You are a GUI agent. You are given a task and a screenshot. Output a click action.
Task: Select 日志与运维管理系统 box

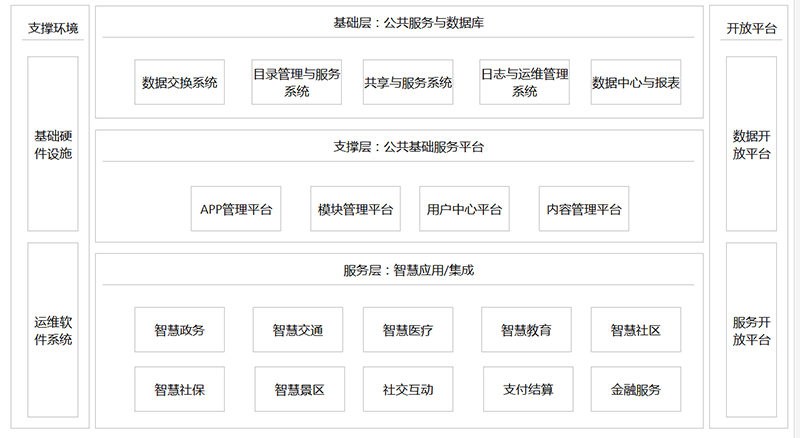(525, 82)
